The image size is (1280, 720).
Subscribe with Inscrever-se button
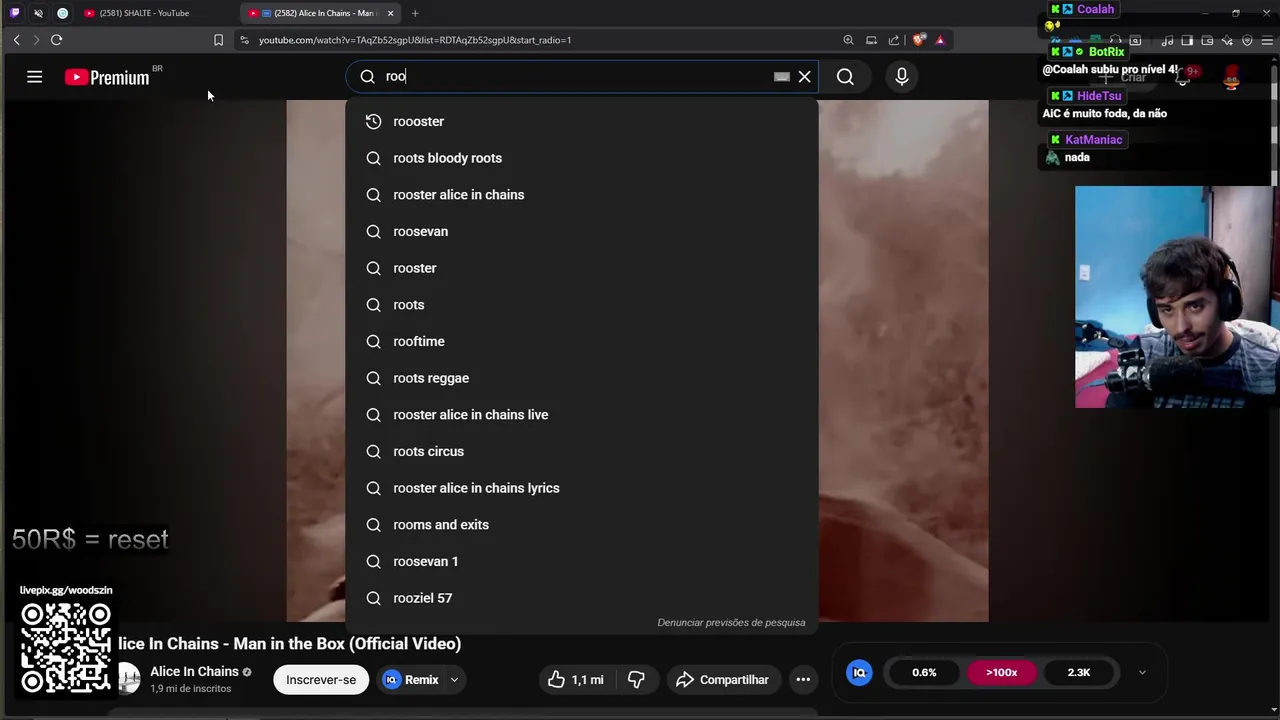321,680
